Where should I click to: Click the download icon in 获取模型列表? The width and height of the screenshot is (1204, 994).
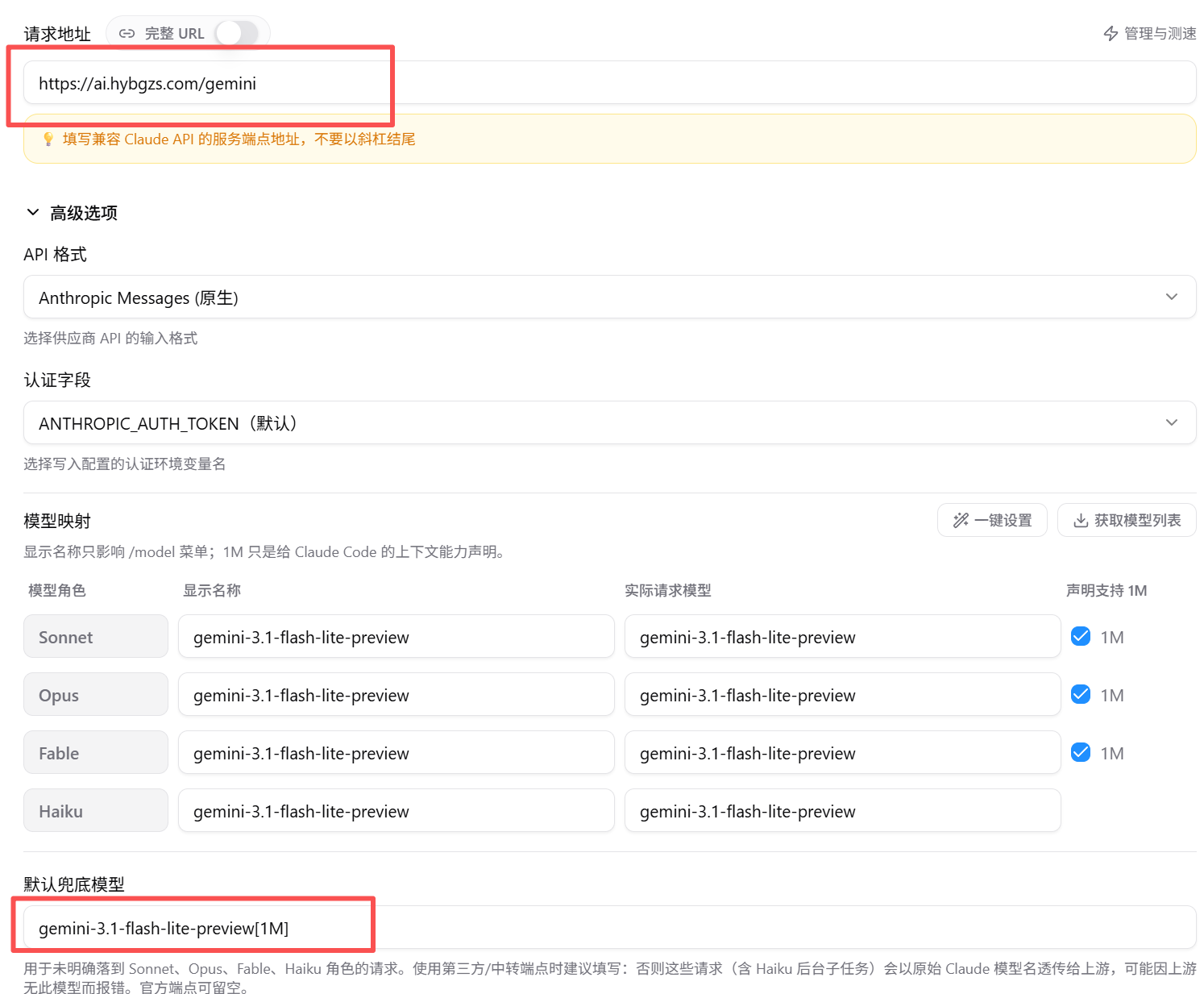coord(1081,521)
